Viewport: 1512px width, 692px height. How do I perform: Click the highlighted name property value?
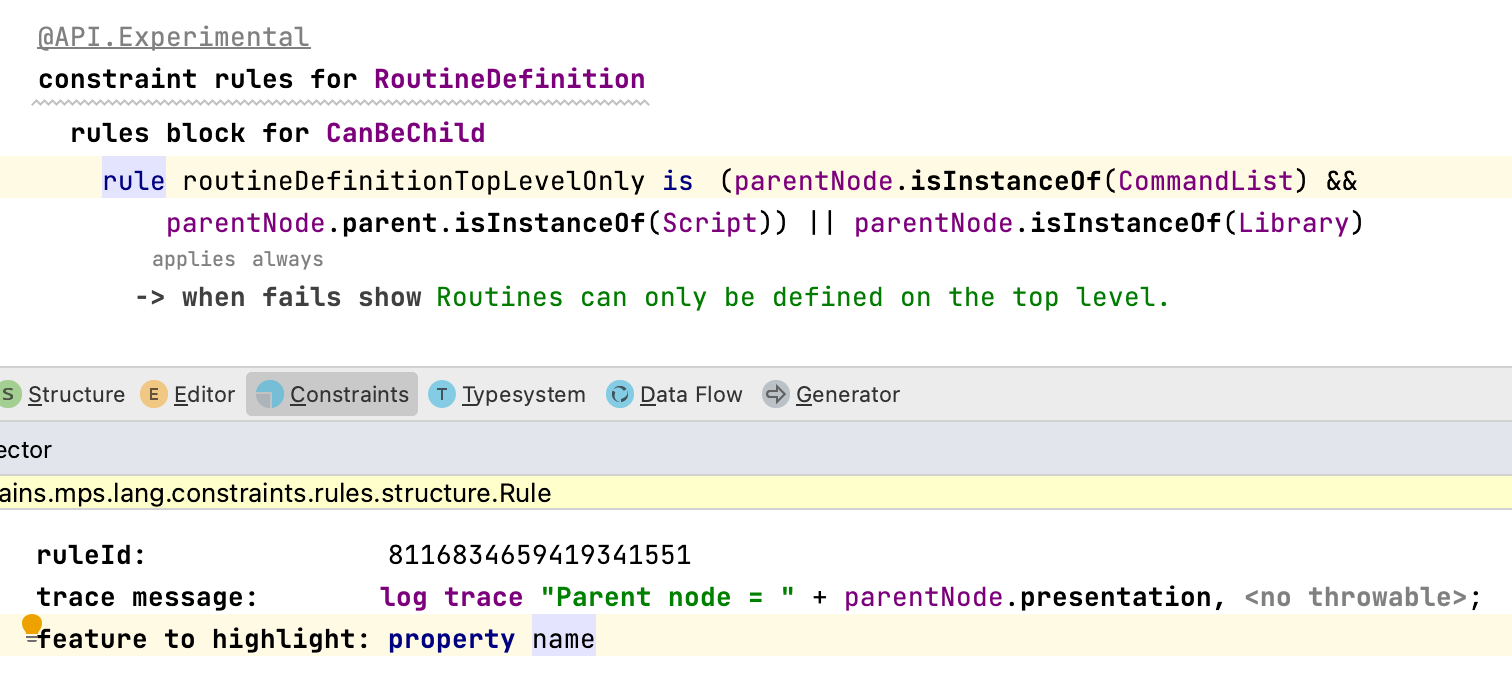point(563,639)
